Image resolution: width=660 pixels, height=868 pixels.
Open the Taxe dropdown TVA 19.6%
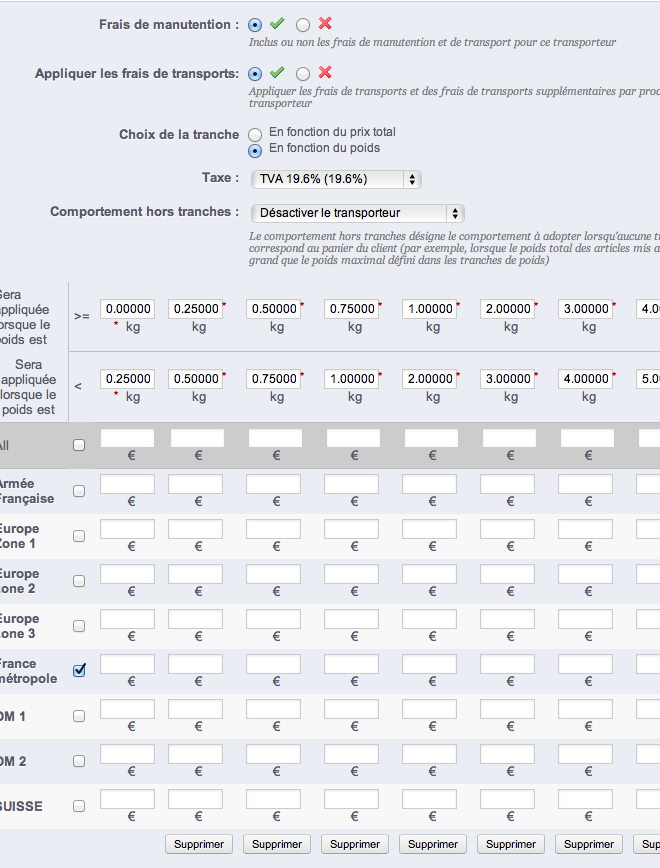(336, 179)
